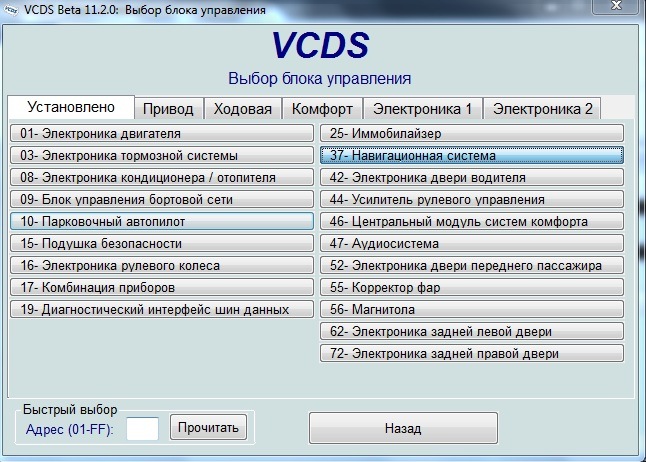Choose 47- Аудиосистема module
This screenshot has height=462, width=646.
(x=472, y=243)
